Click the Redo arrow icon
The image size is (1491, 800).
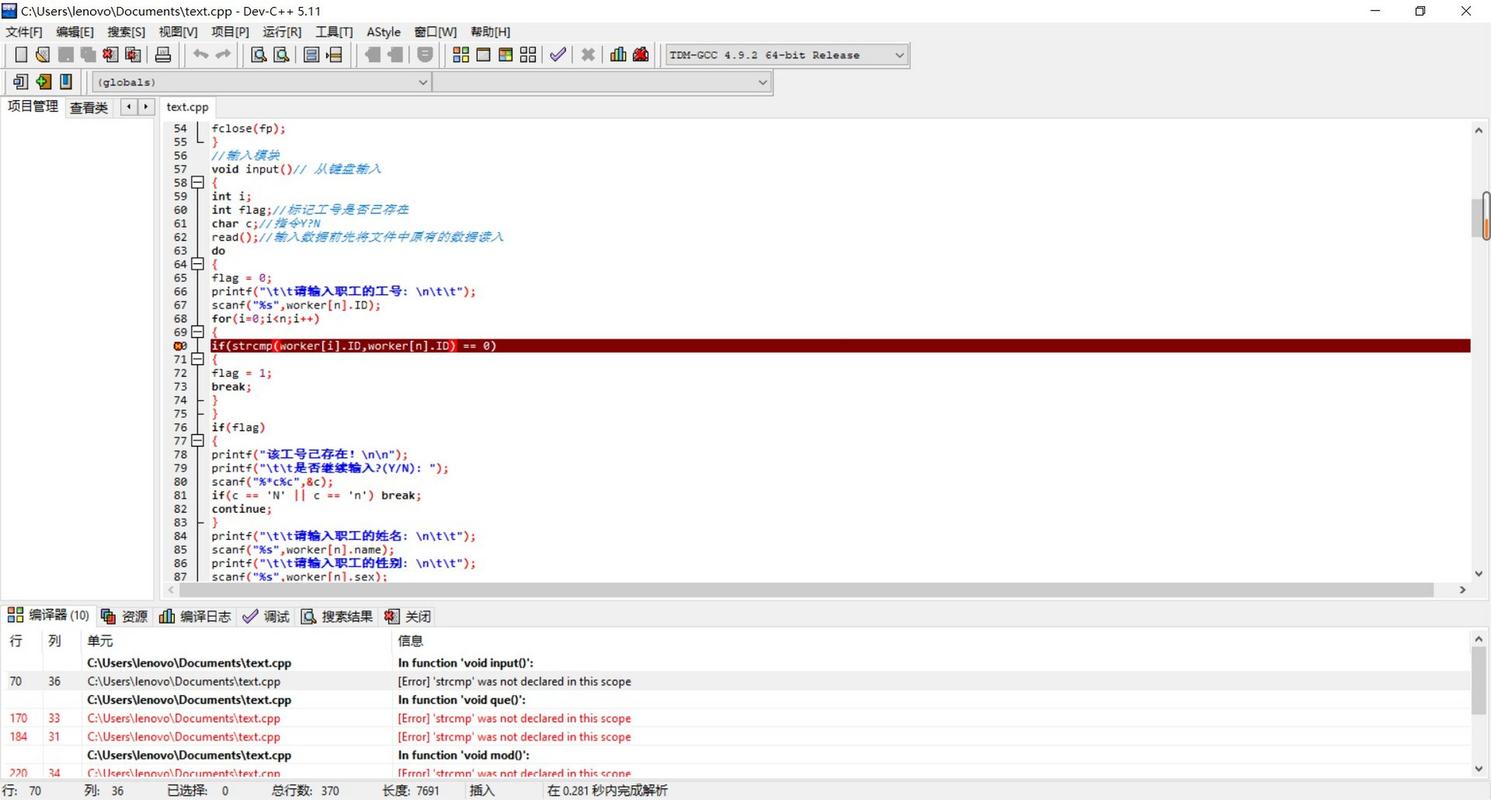pyautogui.click(x=223, y=55)
